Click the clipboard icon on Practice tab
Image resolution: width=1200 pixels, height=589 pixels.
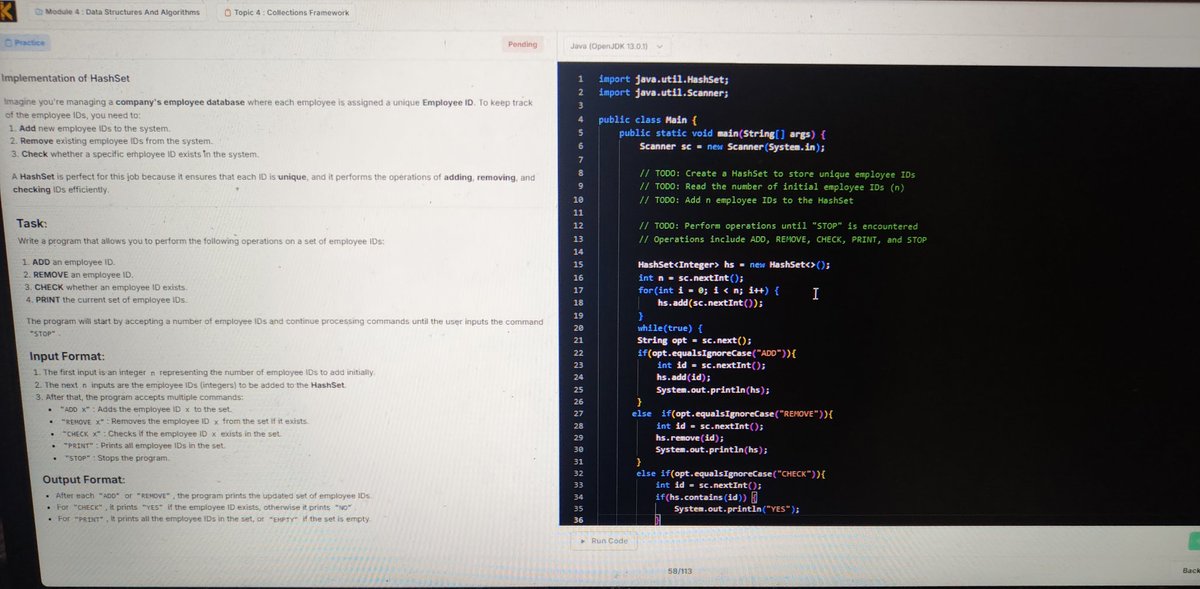pos(10,43)
